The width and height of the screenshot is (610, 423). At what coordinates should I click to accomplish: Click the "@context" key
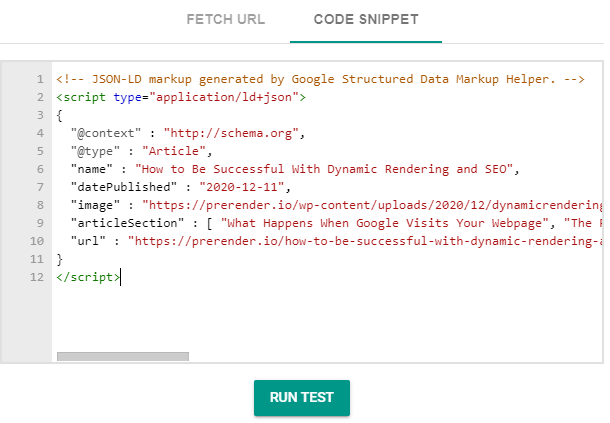pos(106,133)
